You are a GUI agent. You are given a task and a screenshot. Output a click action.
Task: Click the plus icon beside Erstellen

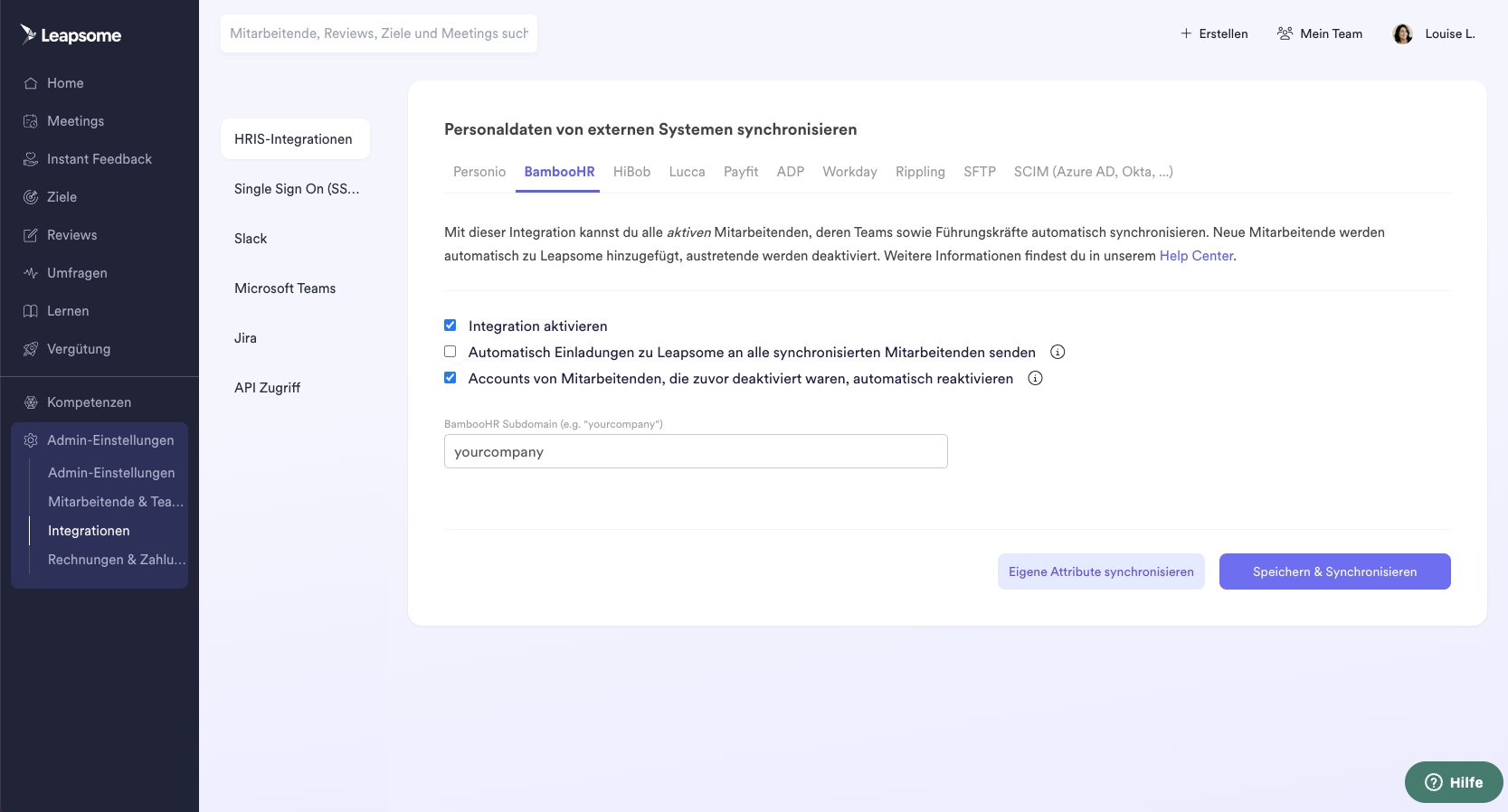pos(1186,33)
